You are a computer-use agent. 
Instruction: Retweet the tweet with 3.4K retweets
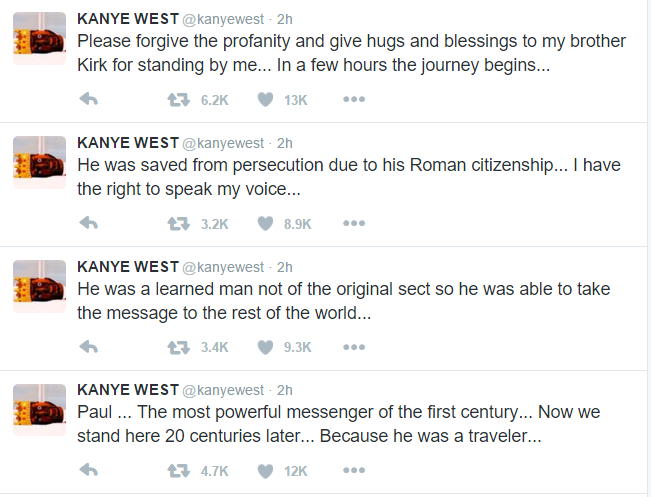coord(180,347)
